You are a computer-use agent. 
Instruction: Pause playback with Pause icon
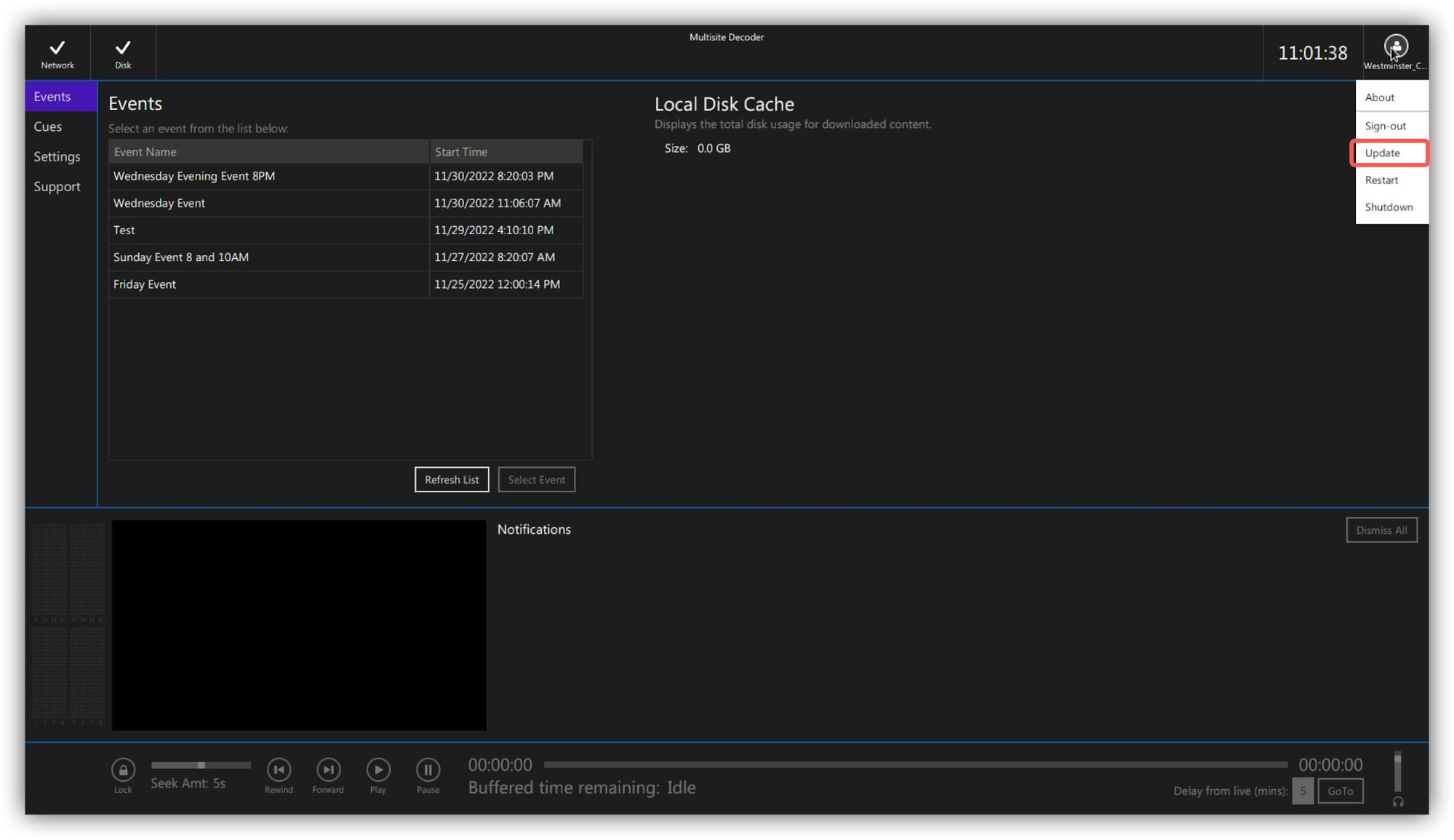[x=428, y=769]
